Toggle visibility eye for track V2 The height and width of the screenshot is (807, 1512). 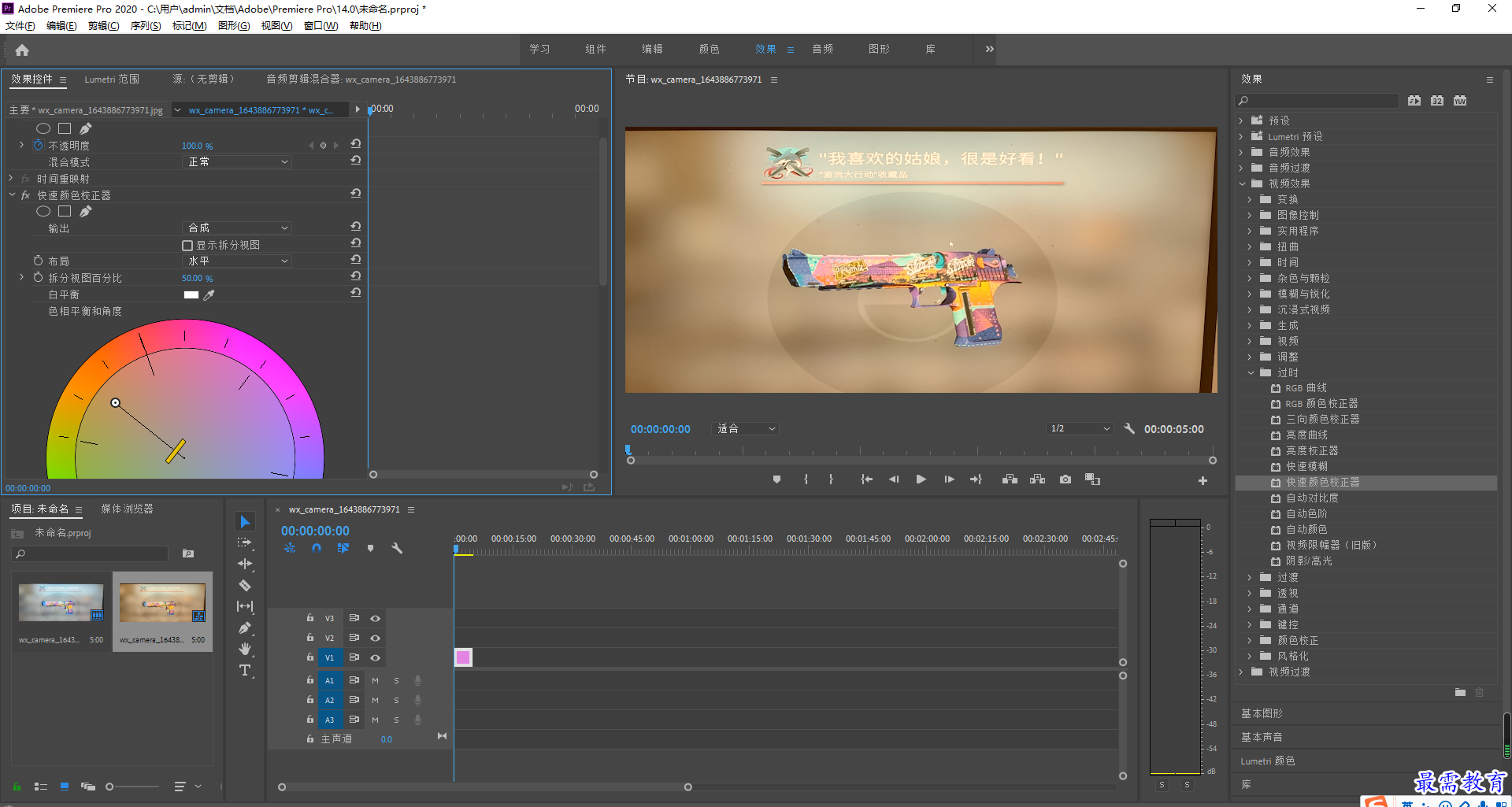[376, 638]
